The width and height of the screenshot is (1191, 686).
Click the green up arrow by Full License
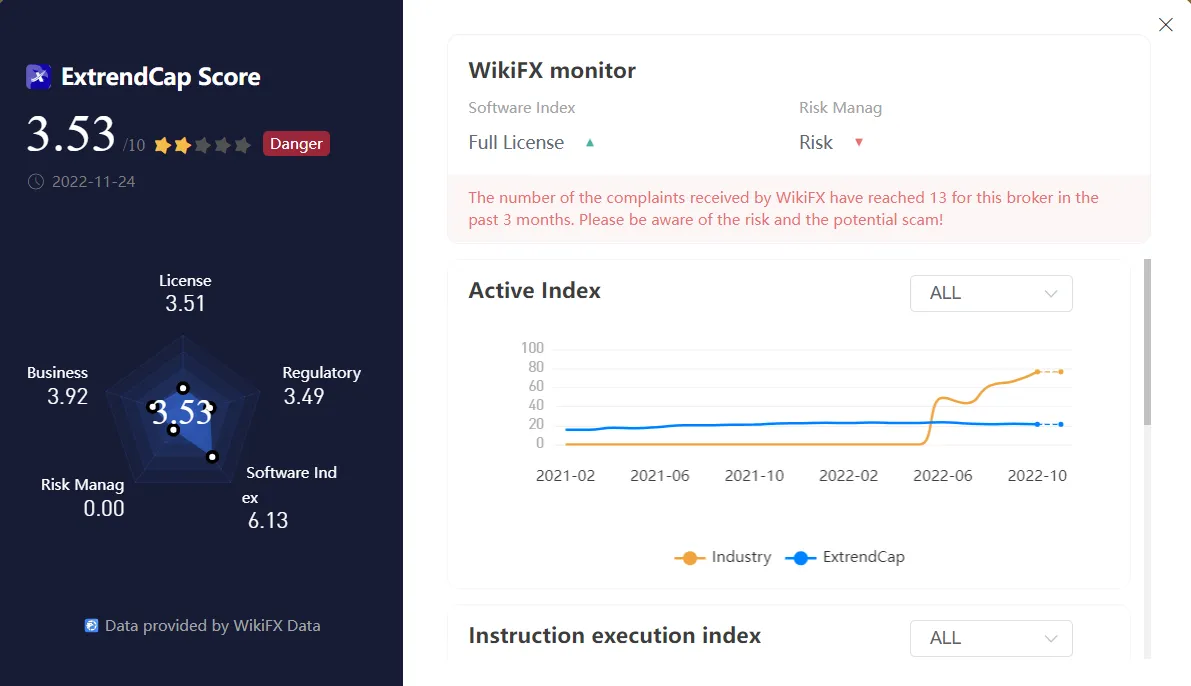[x=589, y=143]
